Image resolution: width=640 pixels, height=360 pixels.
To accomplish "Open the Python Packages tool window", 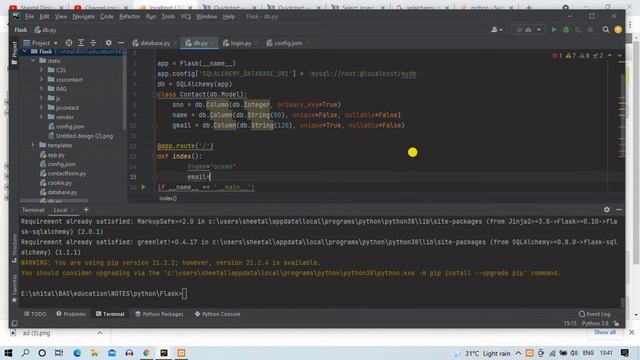I will (159, 314).
